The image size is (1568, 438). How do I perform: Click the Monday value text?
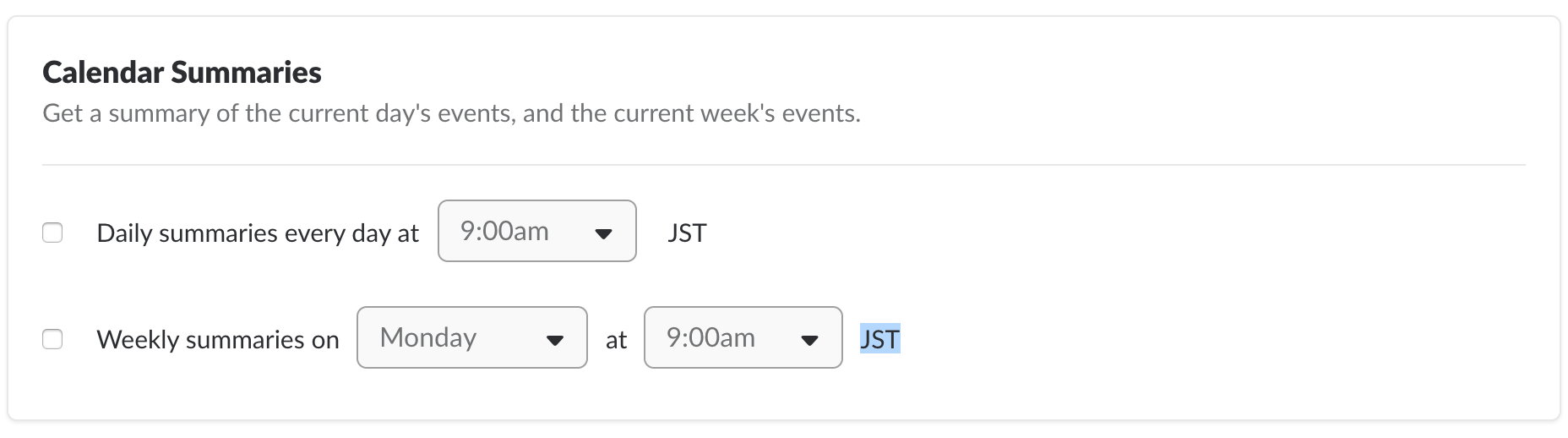tap(428, 337)
